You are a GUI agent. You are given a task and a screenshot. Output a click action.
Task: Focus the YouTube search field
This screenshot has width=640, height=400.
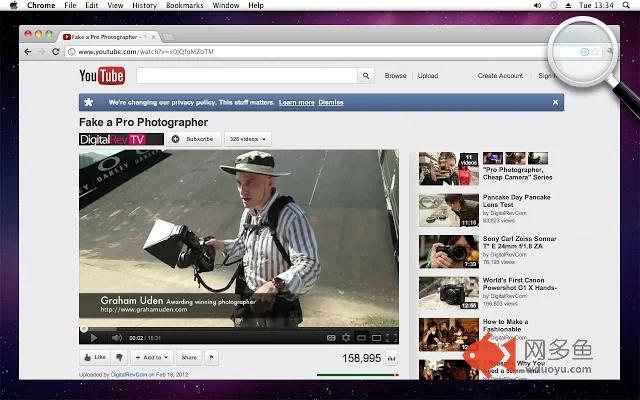tap(247, 76)
